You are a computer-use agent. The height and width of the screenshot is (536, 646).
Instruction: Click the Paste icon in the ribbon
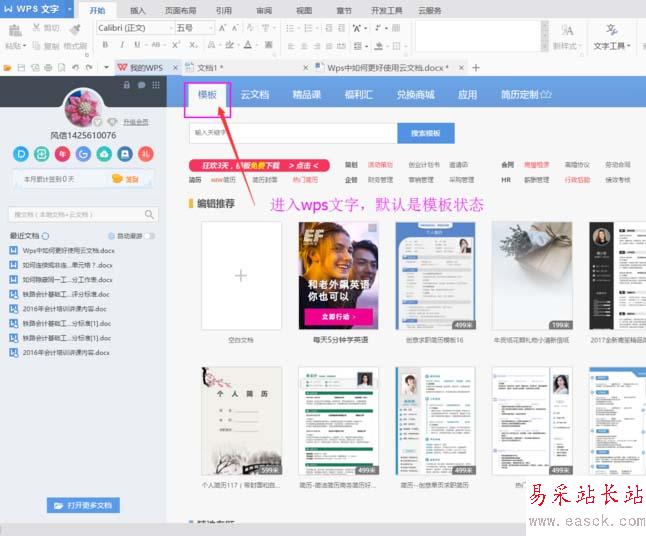[x=15, y=30]
